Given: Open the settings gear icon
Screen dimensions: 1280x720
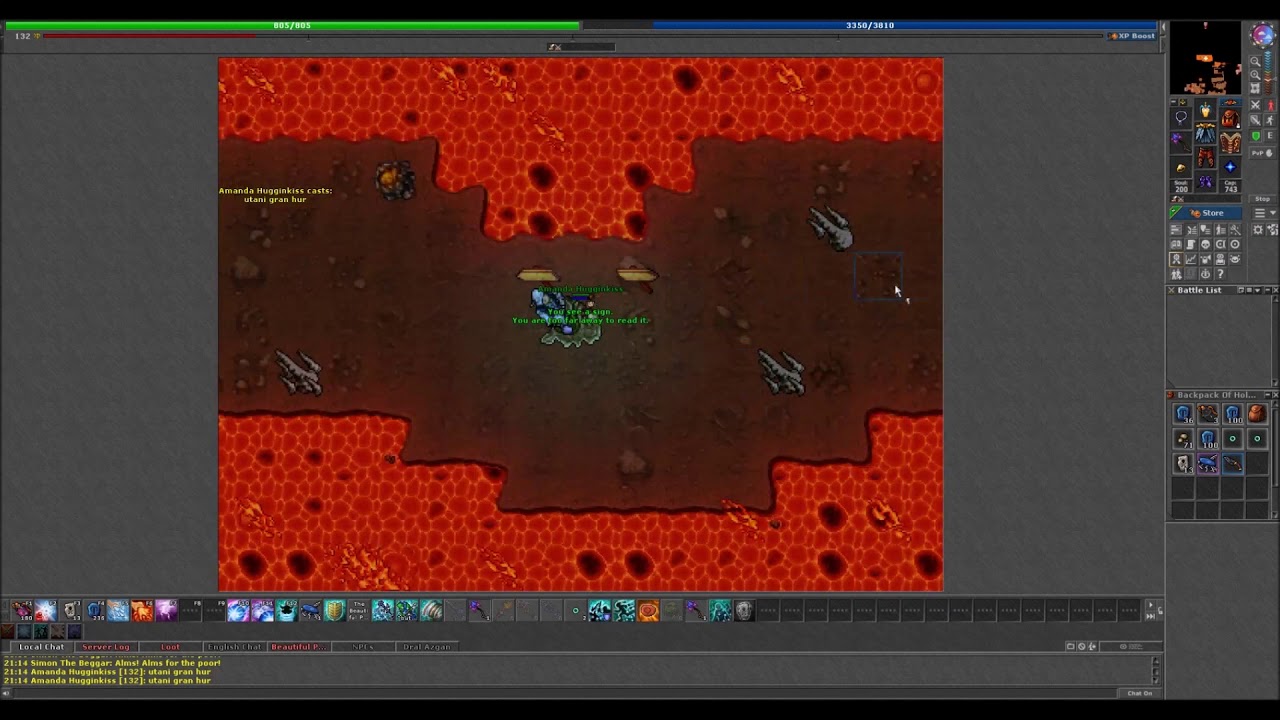Looking at the screenshot, I should click(x=1258, y=229).
